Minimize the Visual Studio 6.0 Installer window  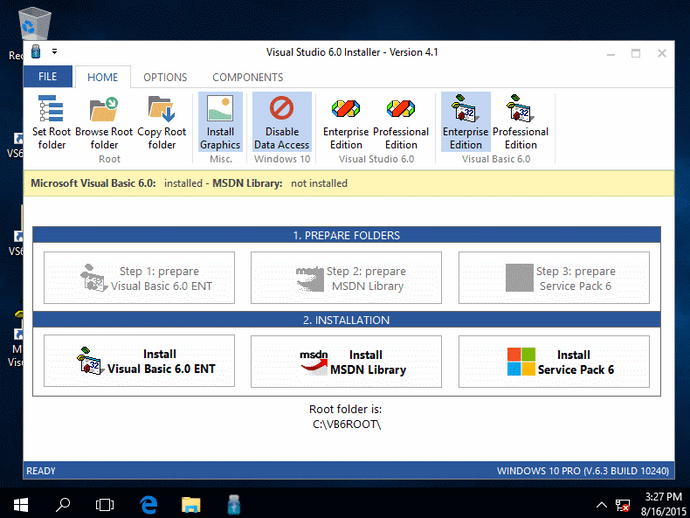[611, 54]
